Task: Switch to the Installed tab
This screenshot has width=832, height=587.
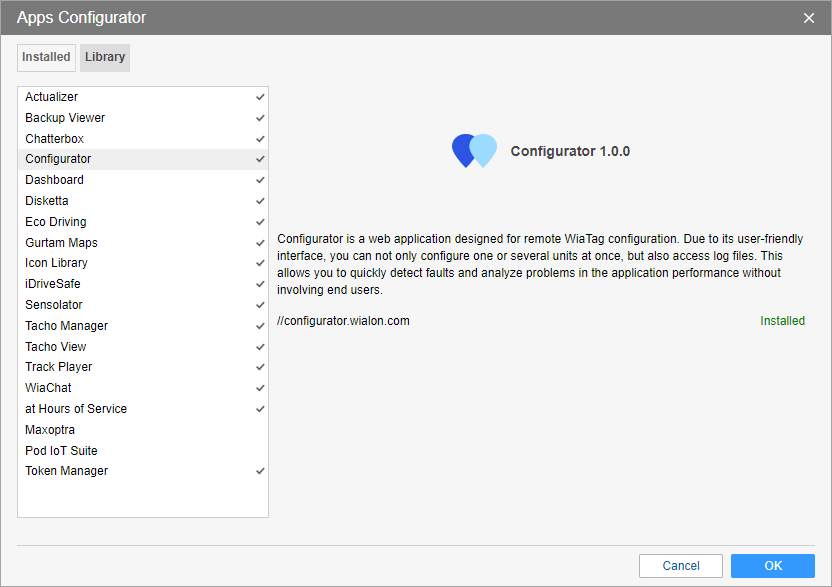Action: click(x=46, y=58)
